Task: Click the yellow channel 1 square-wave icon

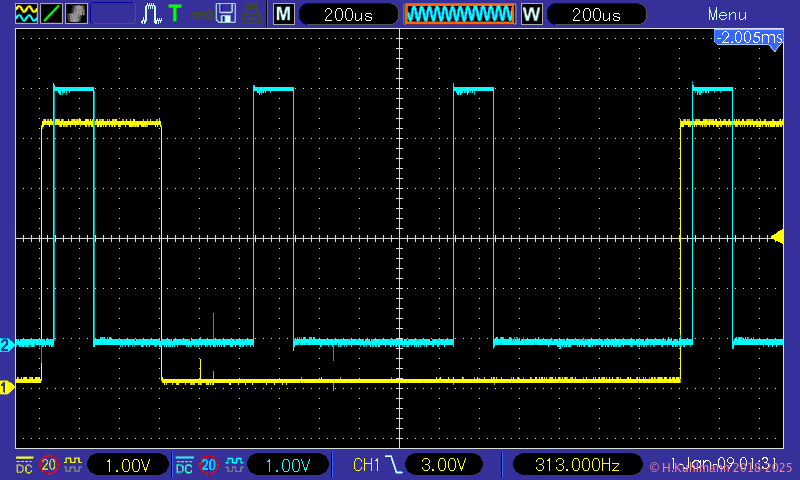Action: (x=72, y=464)
